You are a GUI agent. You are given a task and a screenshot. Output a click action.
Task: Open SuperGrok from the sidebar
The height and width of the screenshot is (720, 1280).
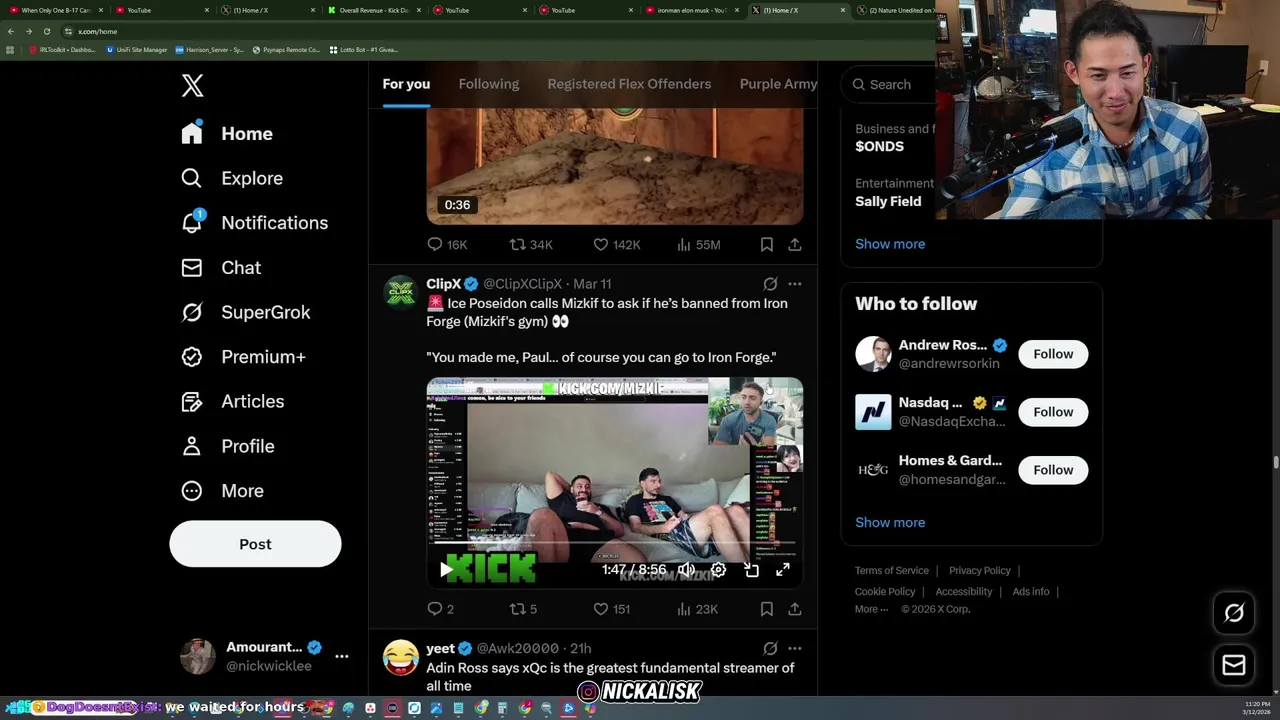[x=246, y=312]
